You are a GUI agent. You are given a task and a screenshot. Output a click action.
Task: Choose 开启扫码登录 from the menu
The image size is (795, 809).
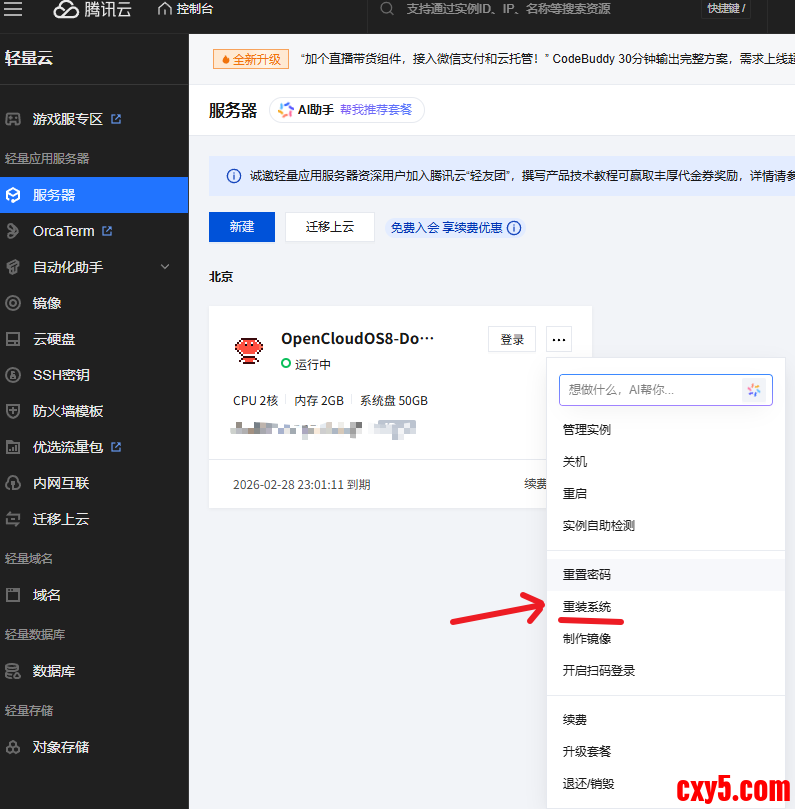[x=666, y=670]
